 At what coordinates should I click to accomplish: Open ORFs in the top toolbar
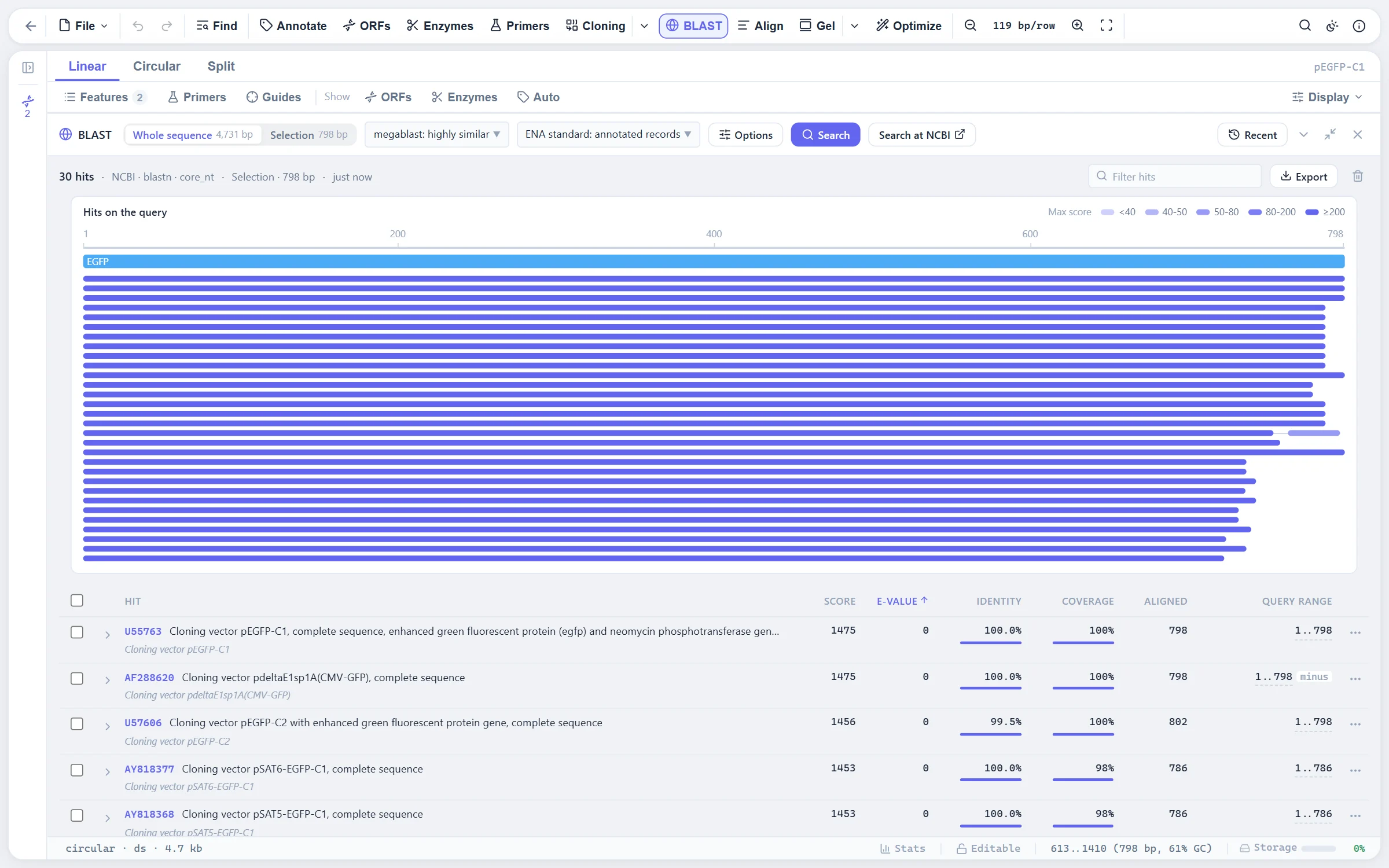point(366,25)
